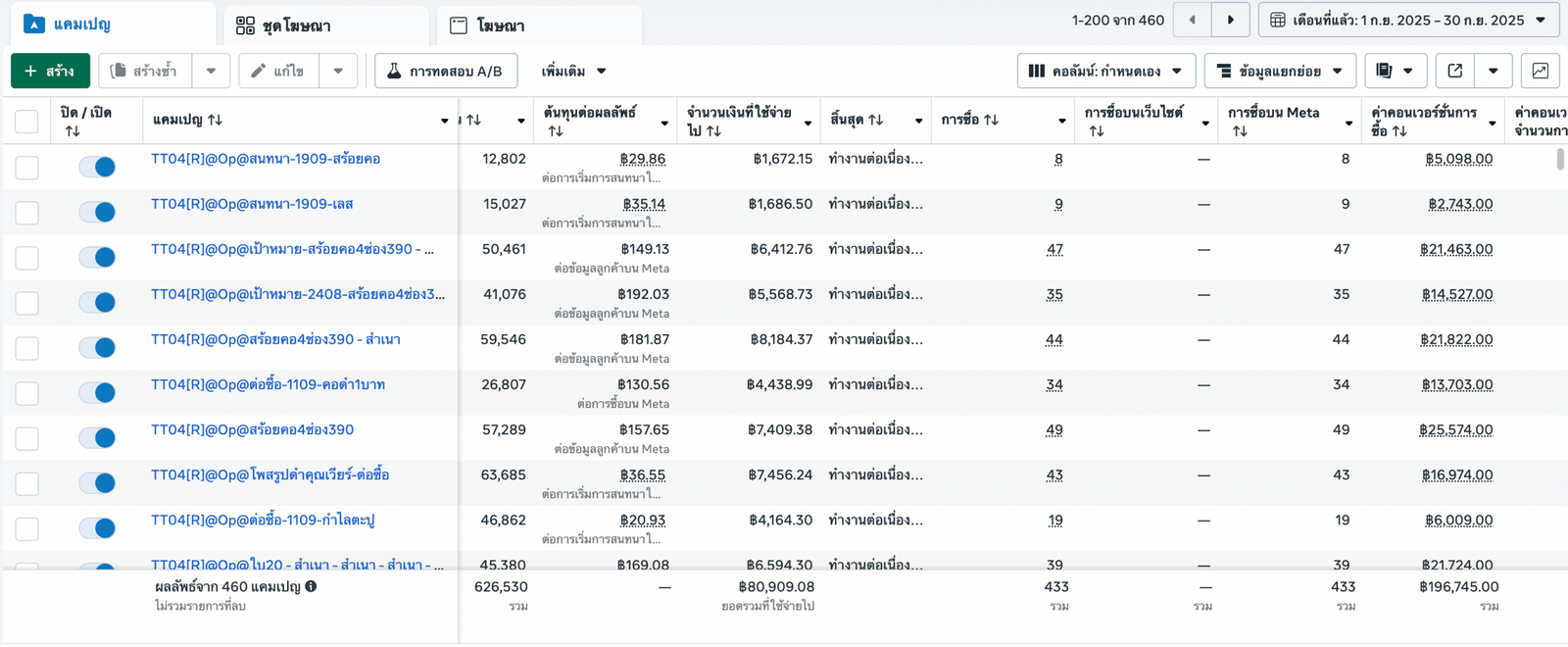Select all campaigns with header checkbox
The image size is (1568, 647).
(26, 121)
